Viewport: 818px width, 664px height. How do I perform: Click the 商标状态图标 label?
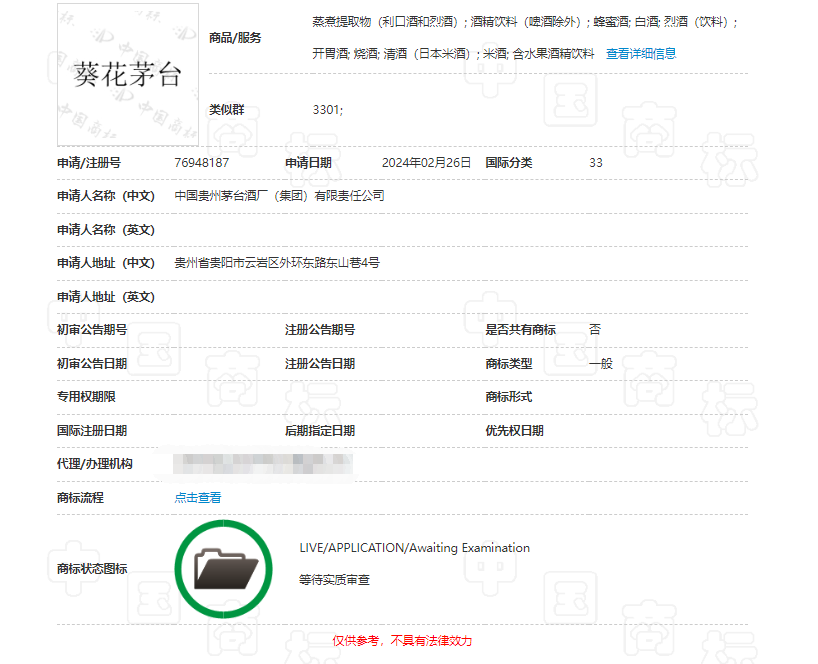pos(92,569)
